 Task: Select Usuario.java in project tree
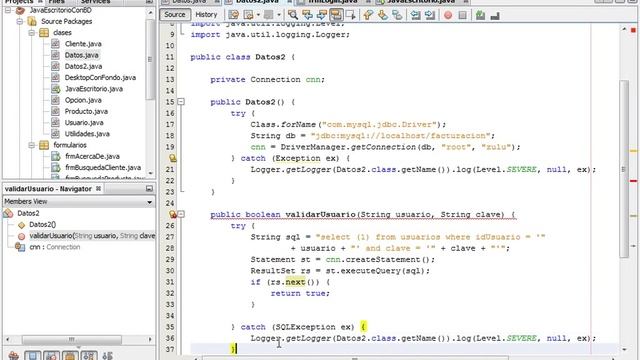coord(84,122)
